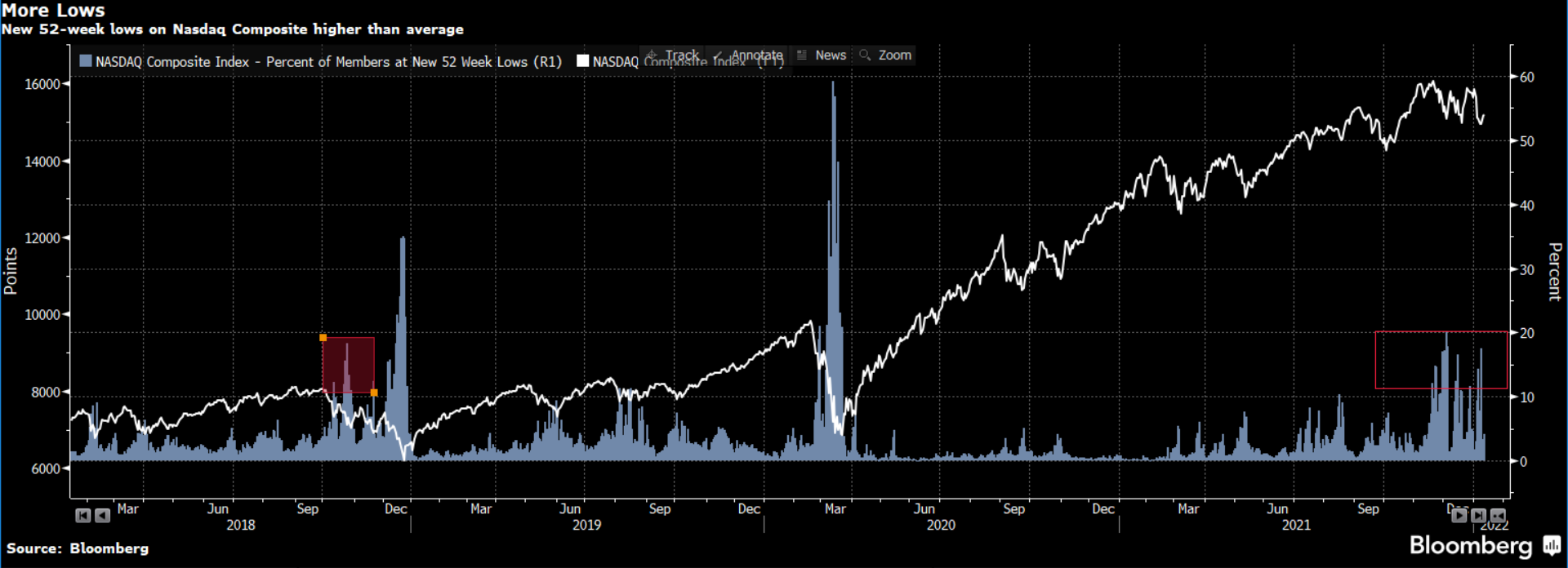Click the 2019 year label on the time axis
The image size is (1568, 568).
(586, 525)
